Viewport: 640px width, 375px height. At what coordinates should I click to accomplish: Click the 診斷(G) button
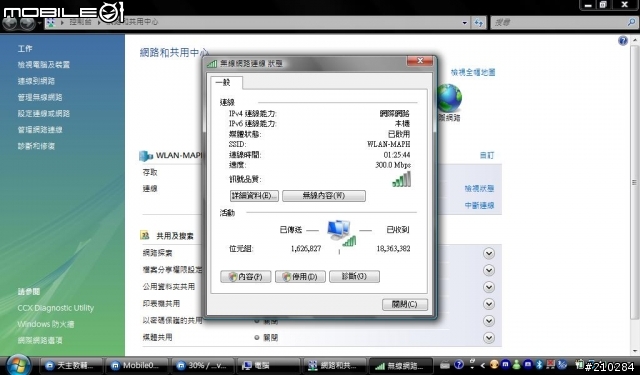tap(354, 277)
